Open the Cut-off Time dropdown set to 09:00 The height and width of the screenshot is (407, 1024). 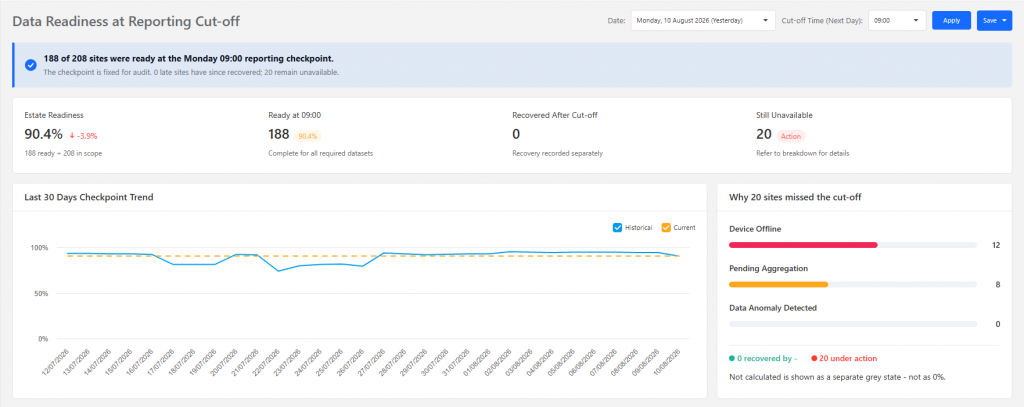click(897, 21)
